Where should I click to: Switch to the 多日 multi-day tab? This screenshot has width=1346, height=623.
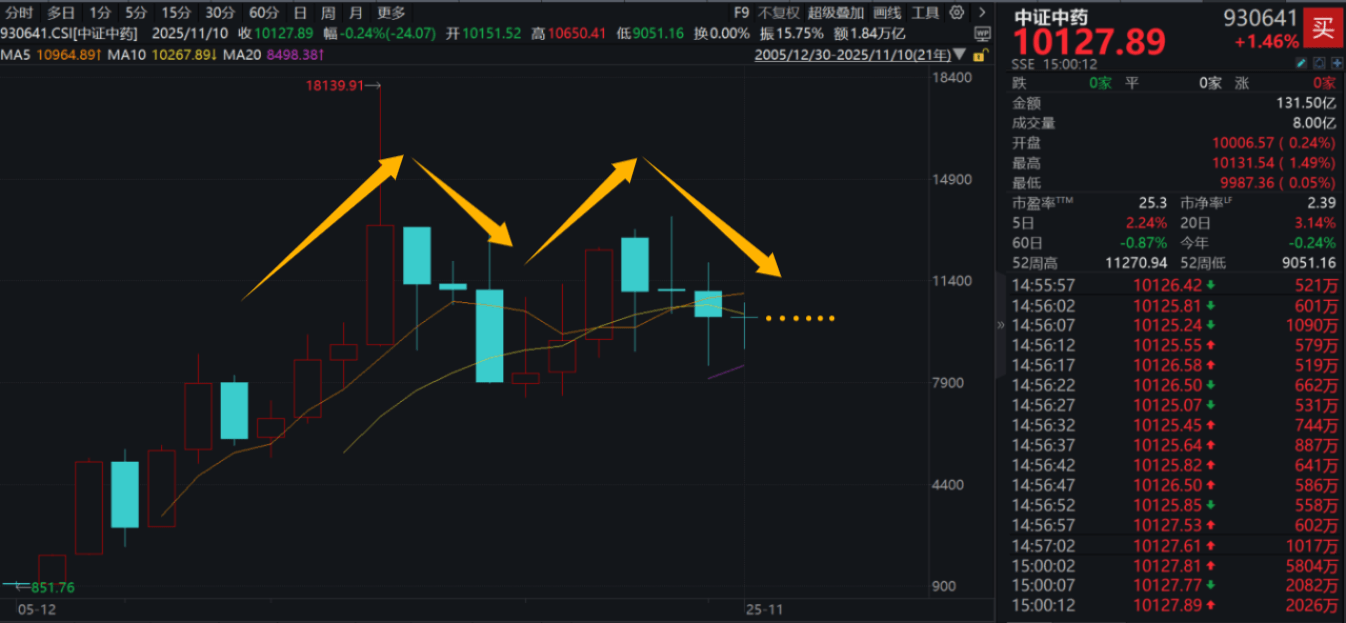62,13
